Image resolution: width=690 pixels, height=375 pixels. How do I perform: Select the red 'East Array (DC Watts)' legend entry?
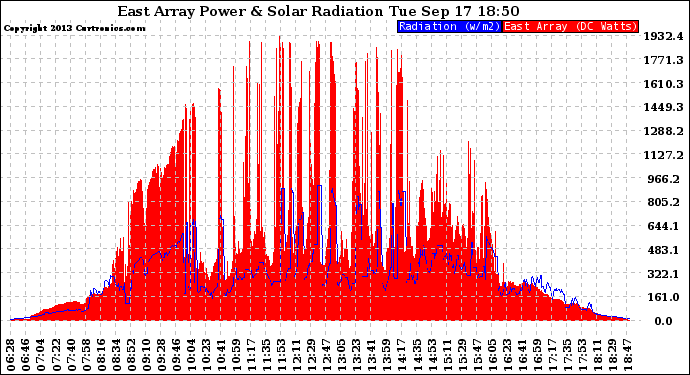click(570, 26)
